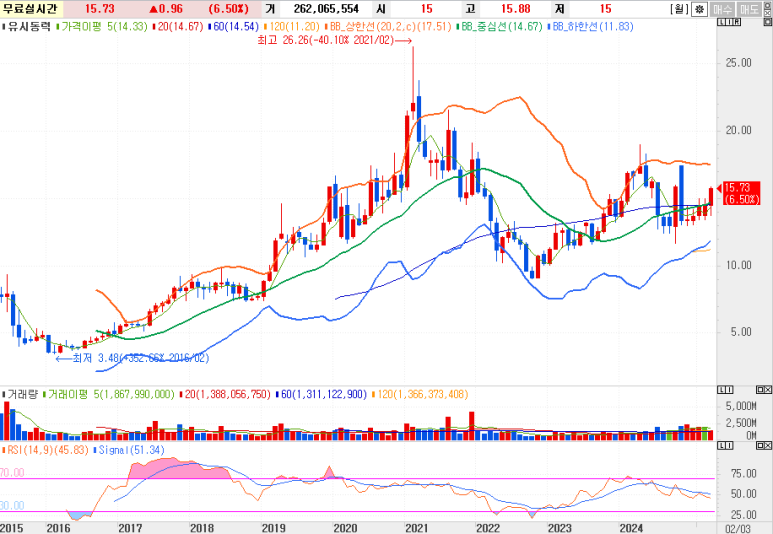Select 20(1,388,056,750) volume average legend

coord(224,394)
